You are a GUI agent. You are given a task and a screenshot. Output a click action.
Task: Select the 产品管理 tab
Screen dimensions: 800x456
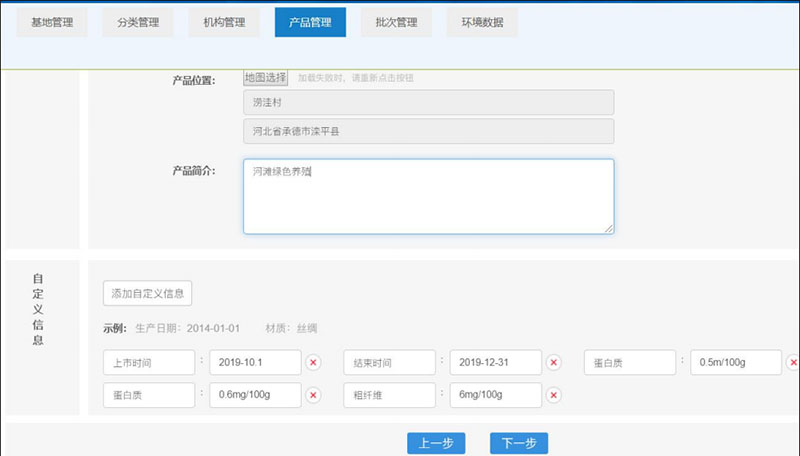click(x=310, y=22)
